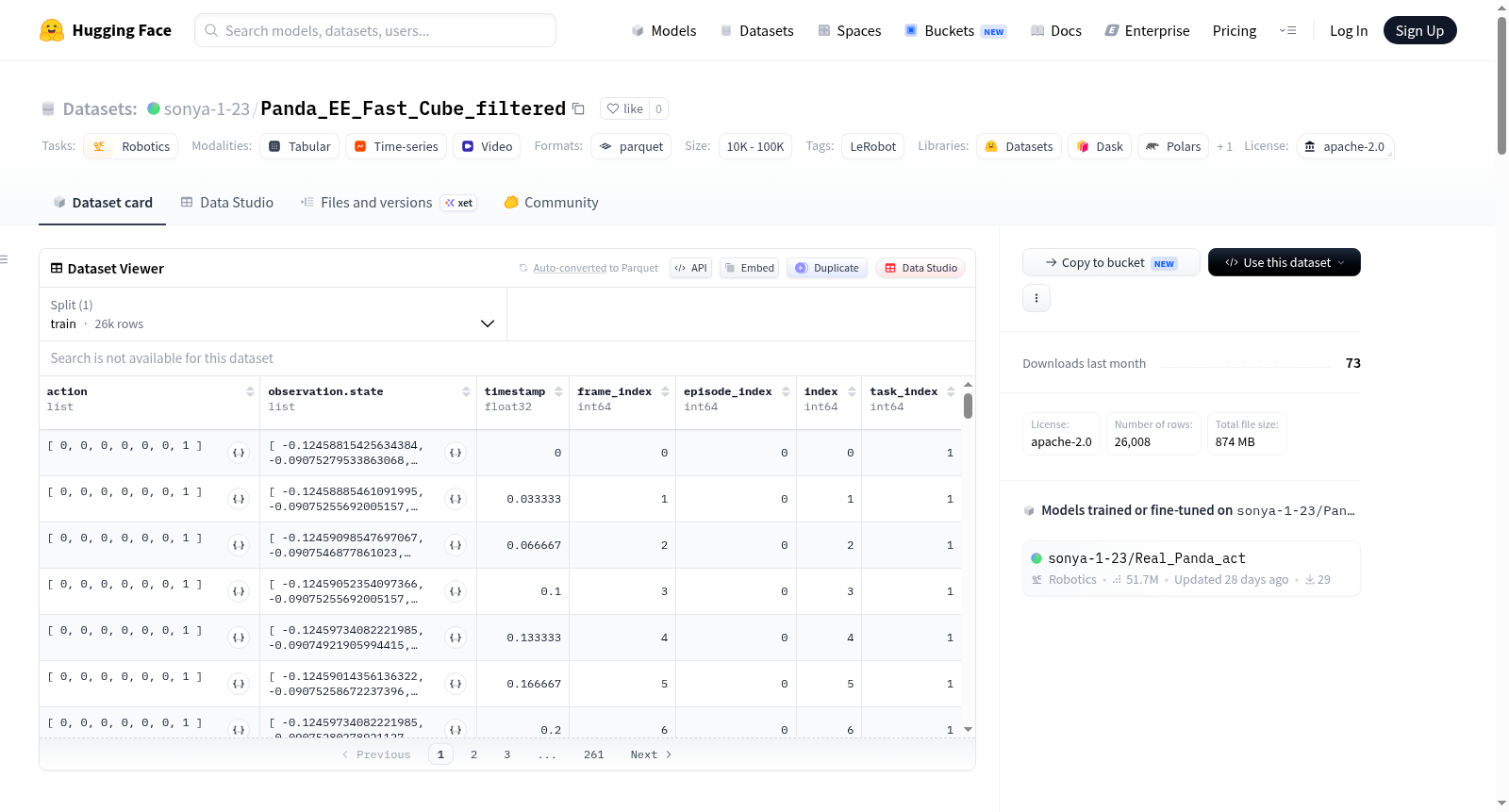Select the Dask library tag
The image size is (1509, 812).
(1100, 146)
